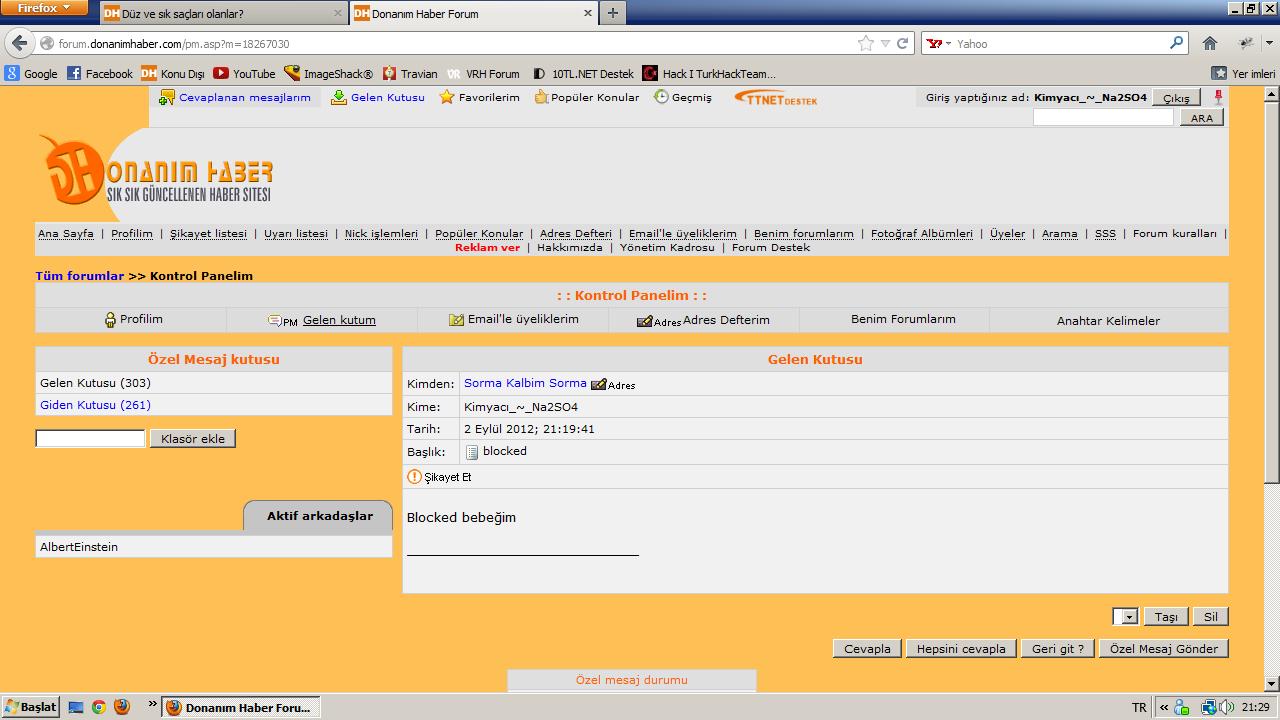
Task: Open Cevaplanan mesajlarım link
Action: click(235, 98)
